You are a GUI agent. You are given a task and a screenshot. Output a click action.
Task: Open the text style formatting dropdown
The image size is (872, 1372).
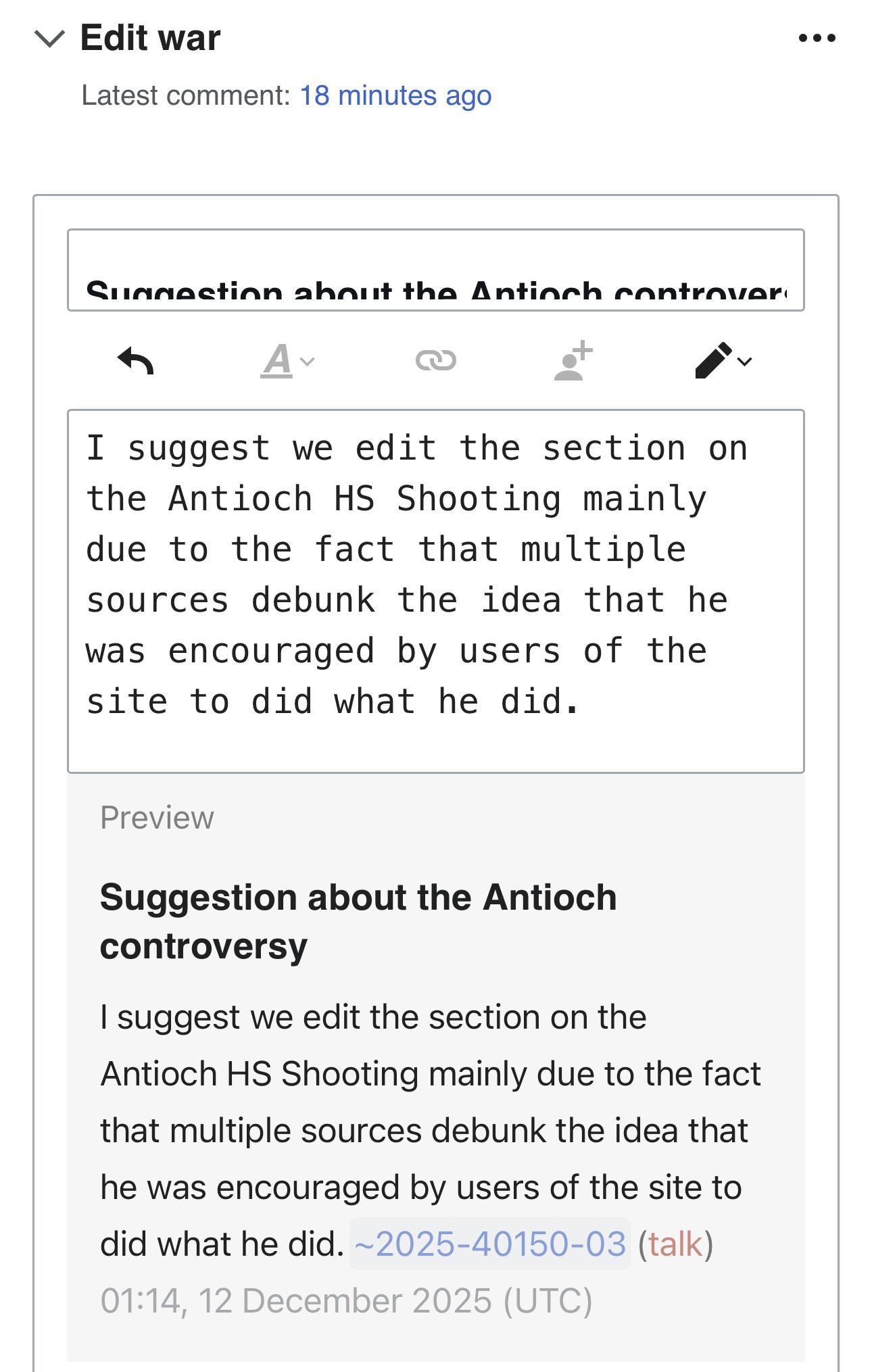tap(287, 360)
